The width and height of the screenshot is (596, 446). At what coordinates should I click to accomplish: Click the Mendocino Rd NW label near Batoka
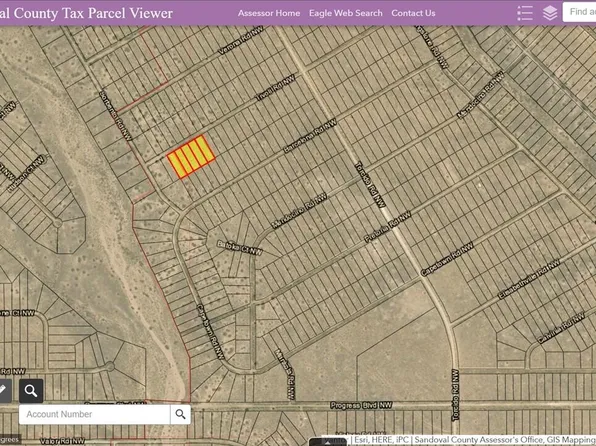pos(300,211)
